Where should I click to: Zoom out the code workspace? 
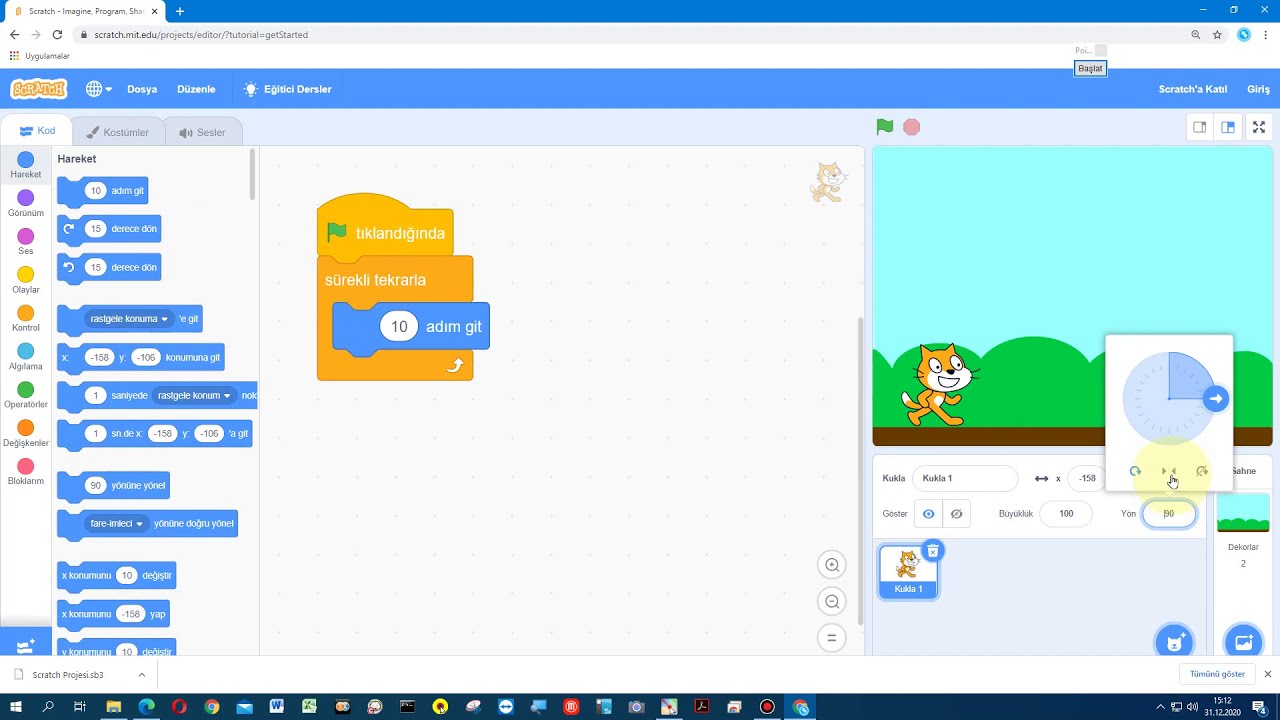831,601
